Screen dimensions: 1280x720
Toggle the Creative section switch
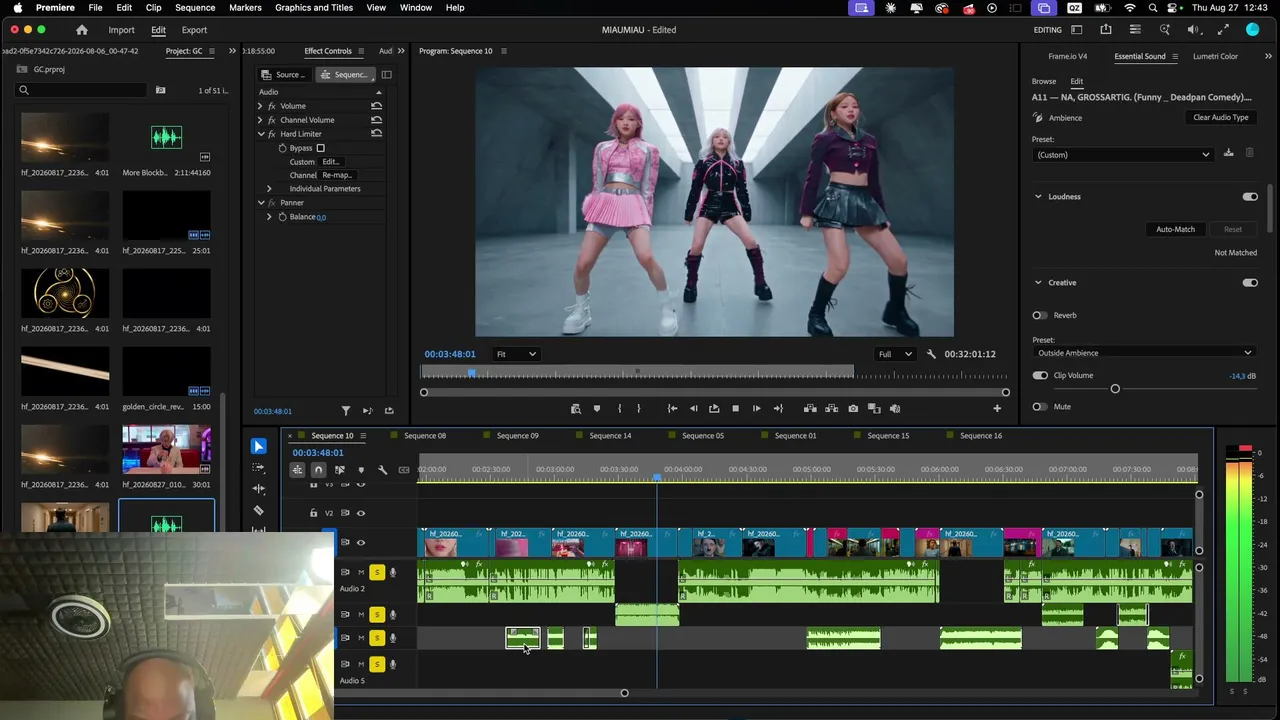pos(1250,283)
